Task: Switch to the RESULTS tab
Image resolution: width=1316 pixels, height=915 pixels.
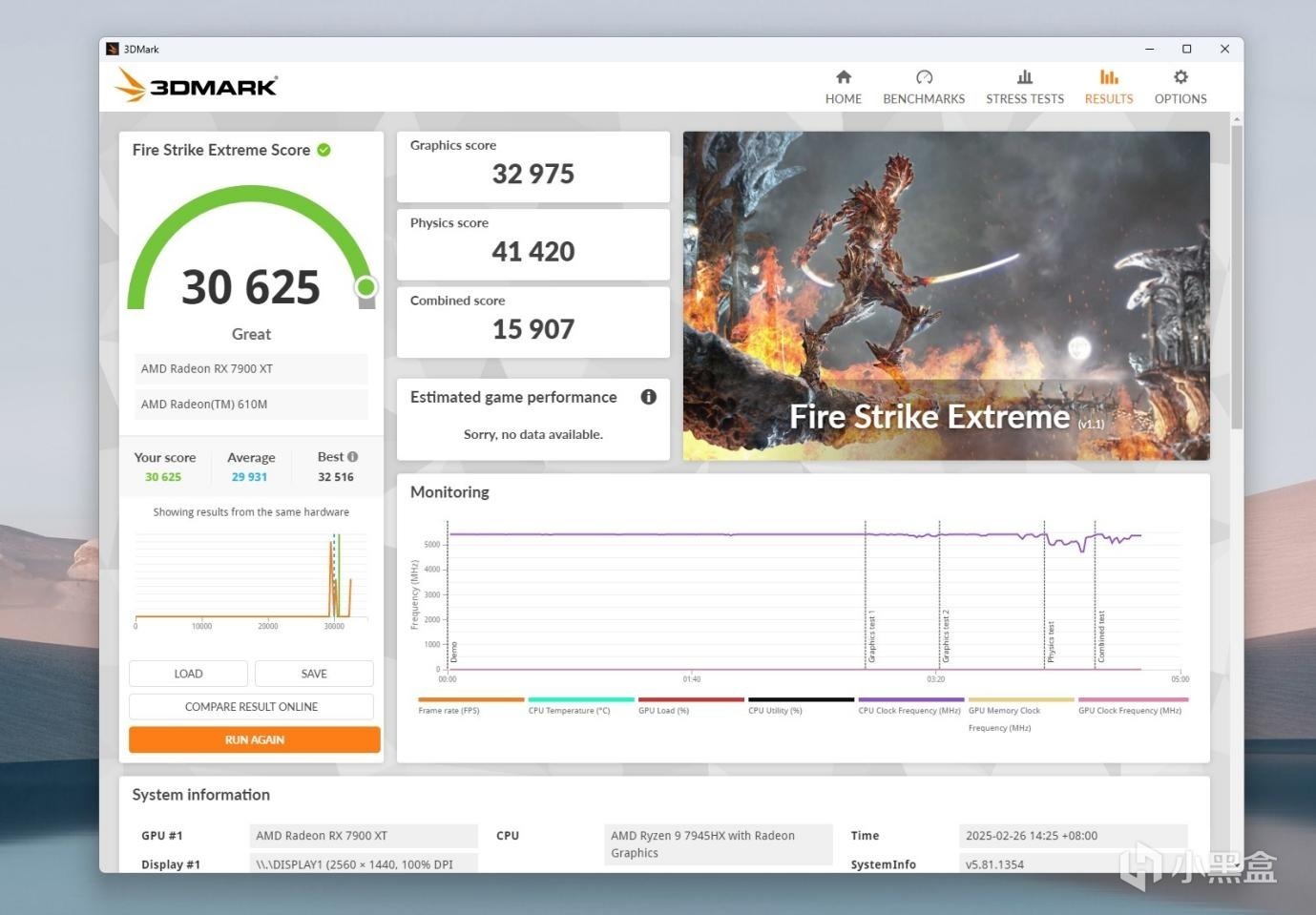Action: point(1108,87)
